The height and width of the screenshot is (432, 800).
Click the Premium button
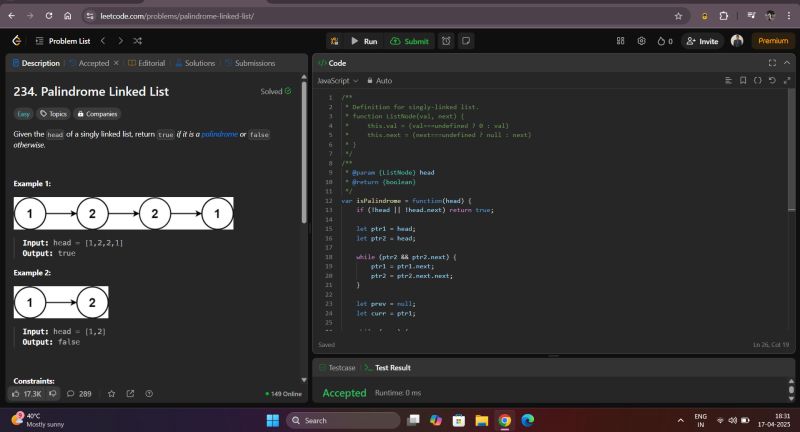coord(773,41)
